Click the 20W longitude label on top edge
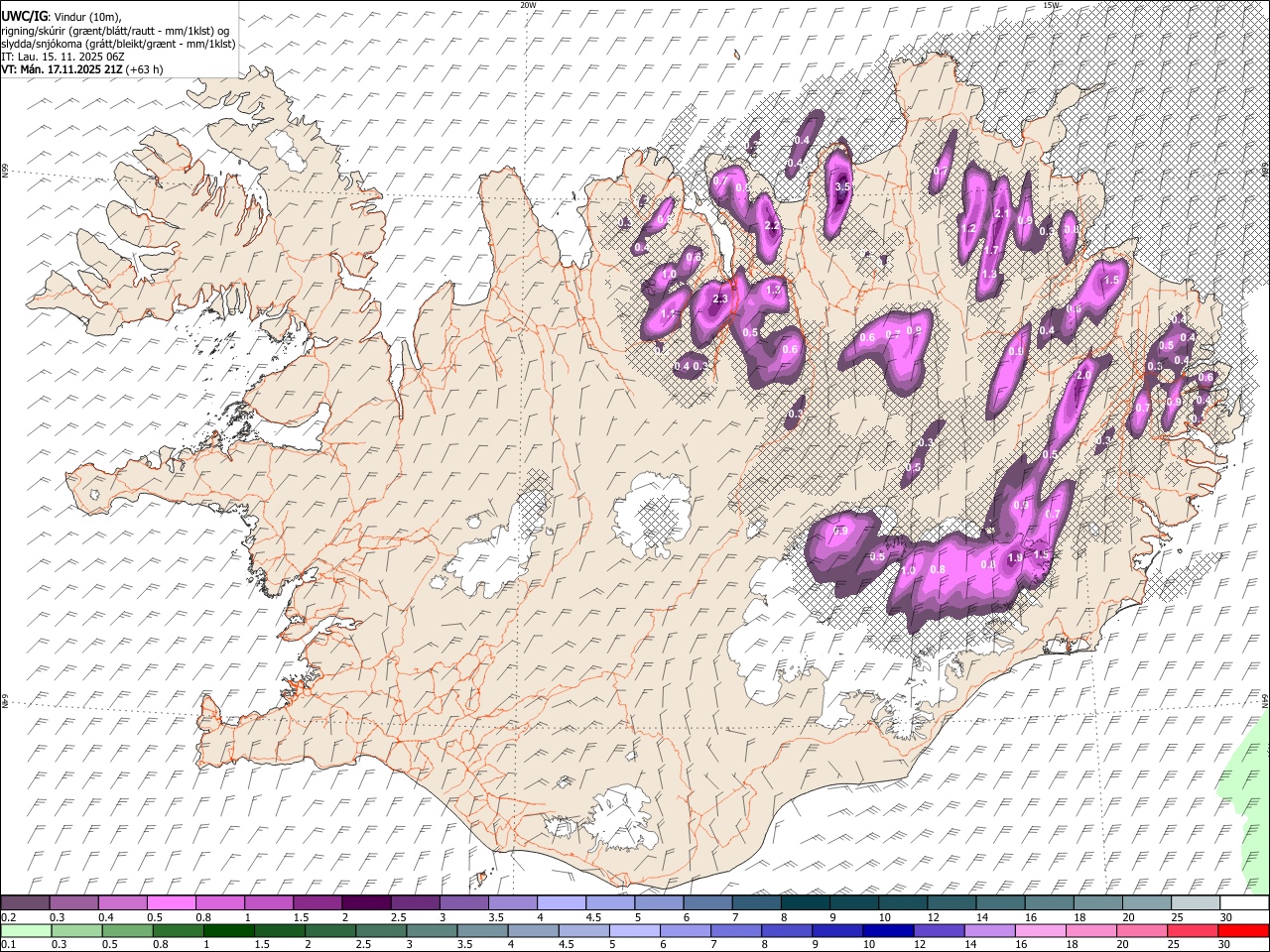 (528, 5)
